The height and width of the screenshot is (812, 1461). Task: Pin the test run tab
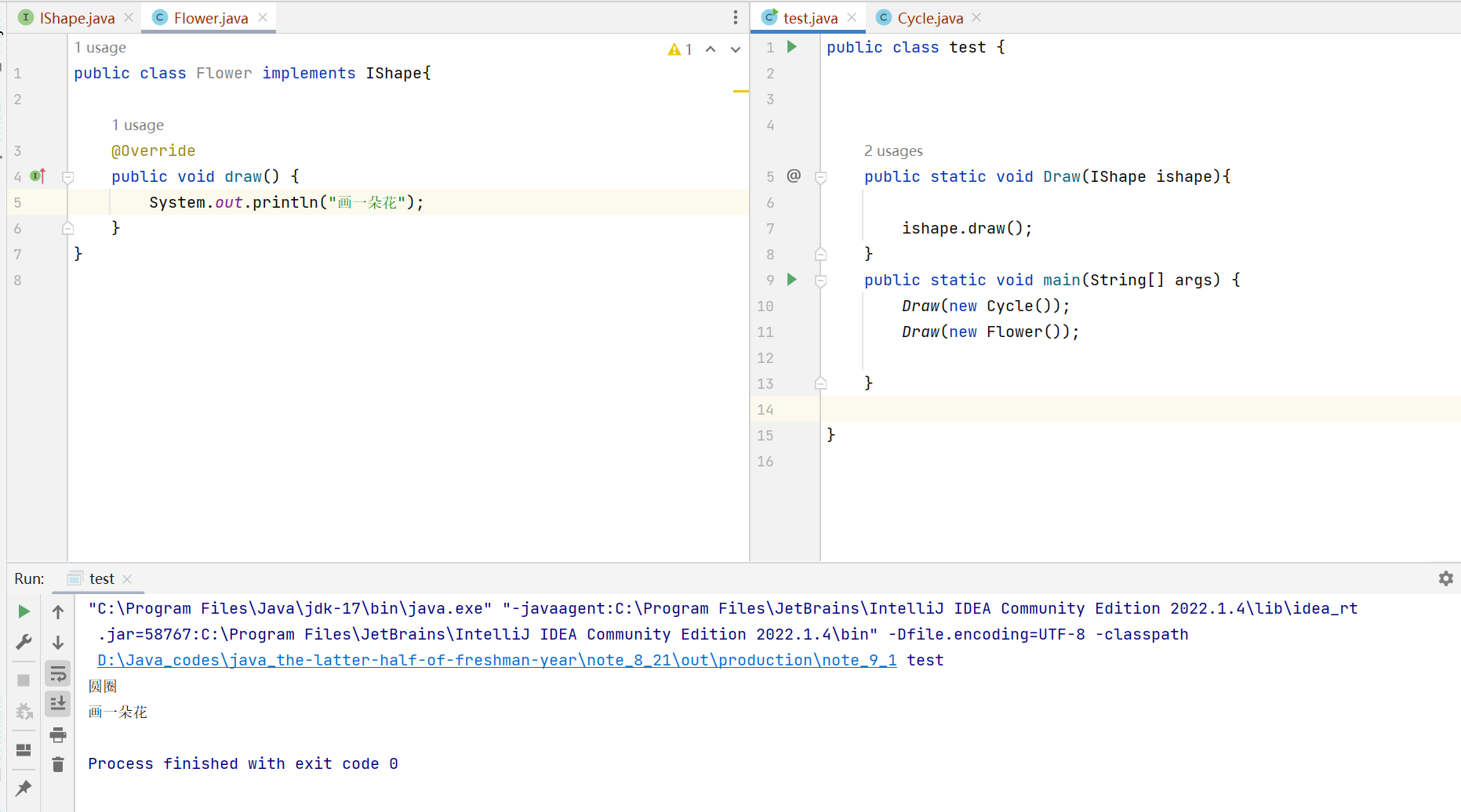click(x=24, y=788)
